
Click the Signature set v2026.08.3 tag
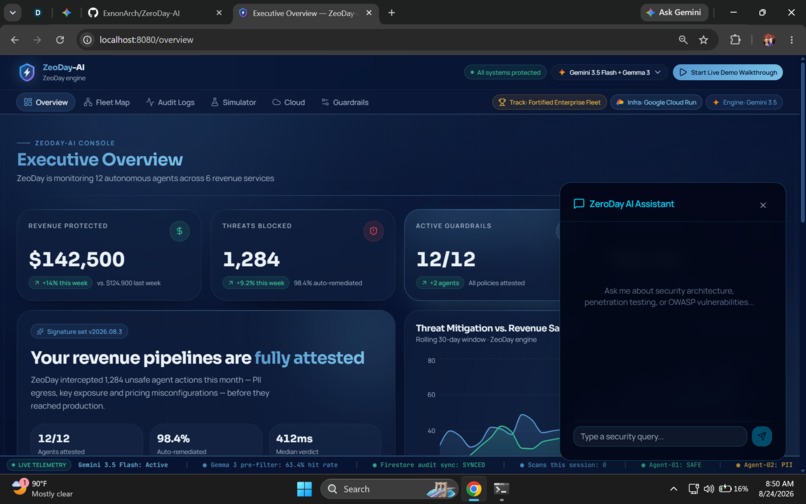tap(79, 332)
